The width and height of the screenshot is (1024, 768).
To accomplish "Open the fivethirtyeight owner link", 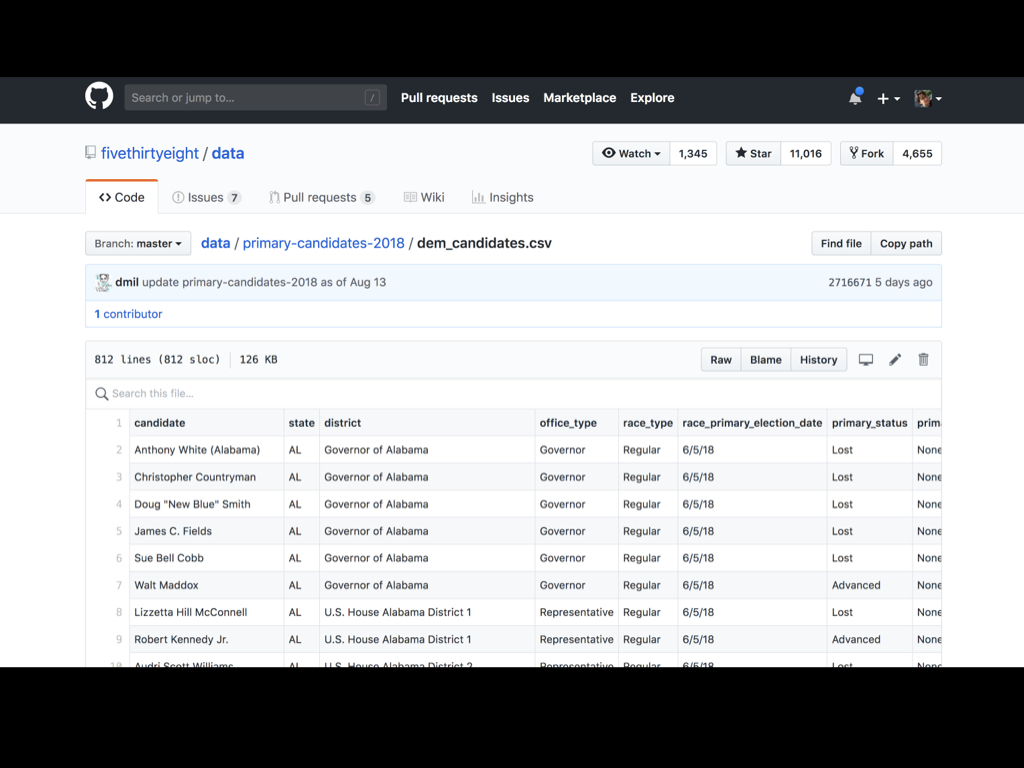I will click(150, 153).
